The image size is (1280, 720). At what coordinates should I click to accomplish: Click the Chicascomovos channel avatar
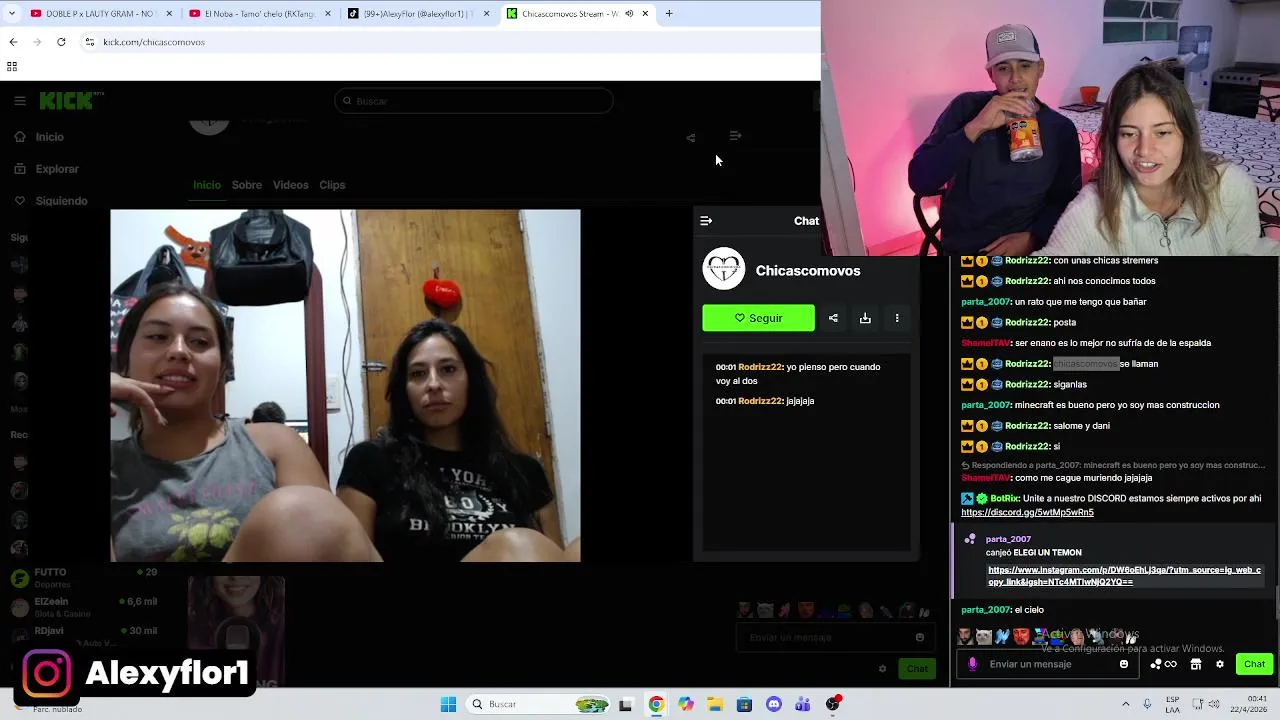tap(724, 269)
